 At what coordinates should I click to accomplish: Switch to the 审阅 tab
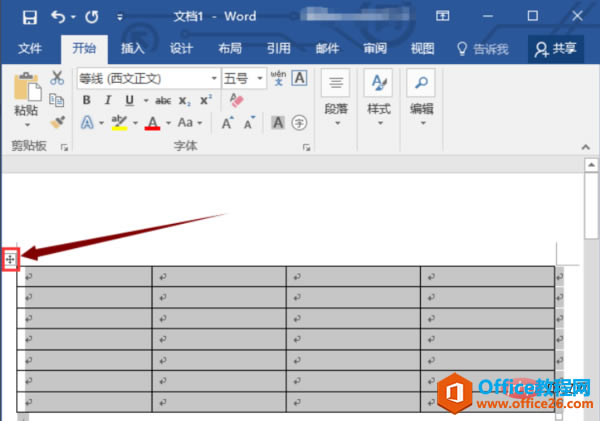(375, 49)
